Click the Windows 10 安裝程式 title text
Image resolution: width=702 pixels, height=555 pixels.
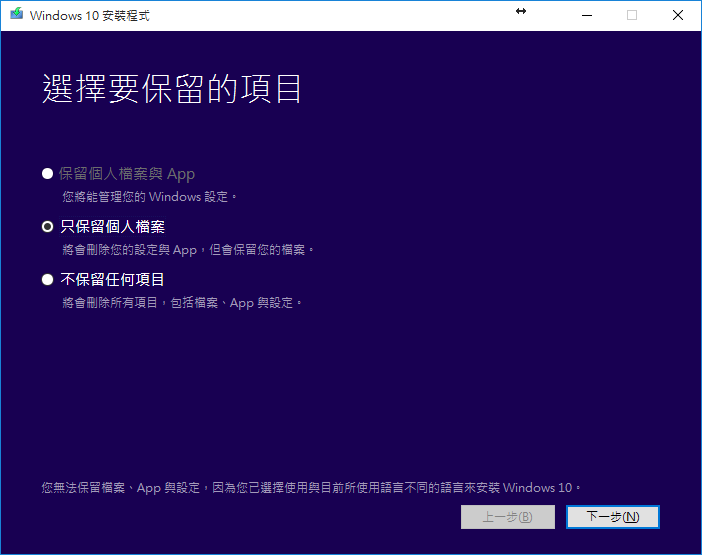(90, 16)
